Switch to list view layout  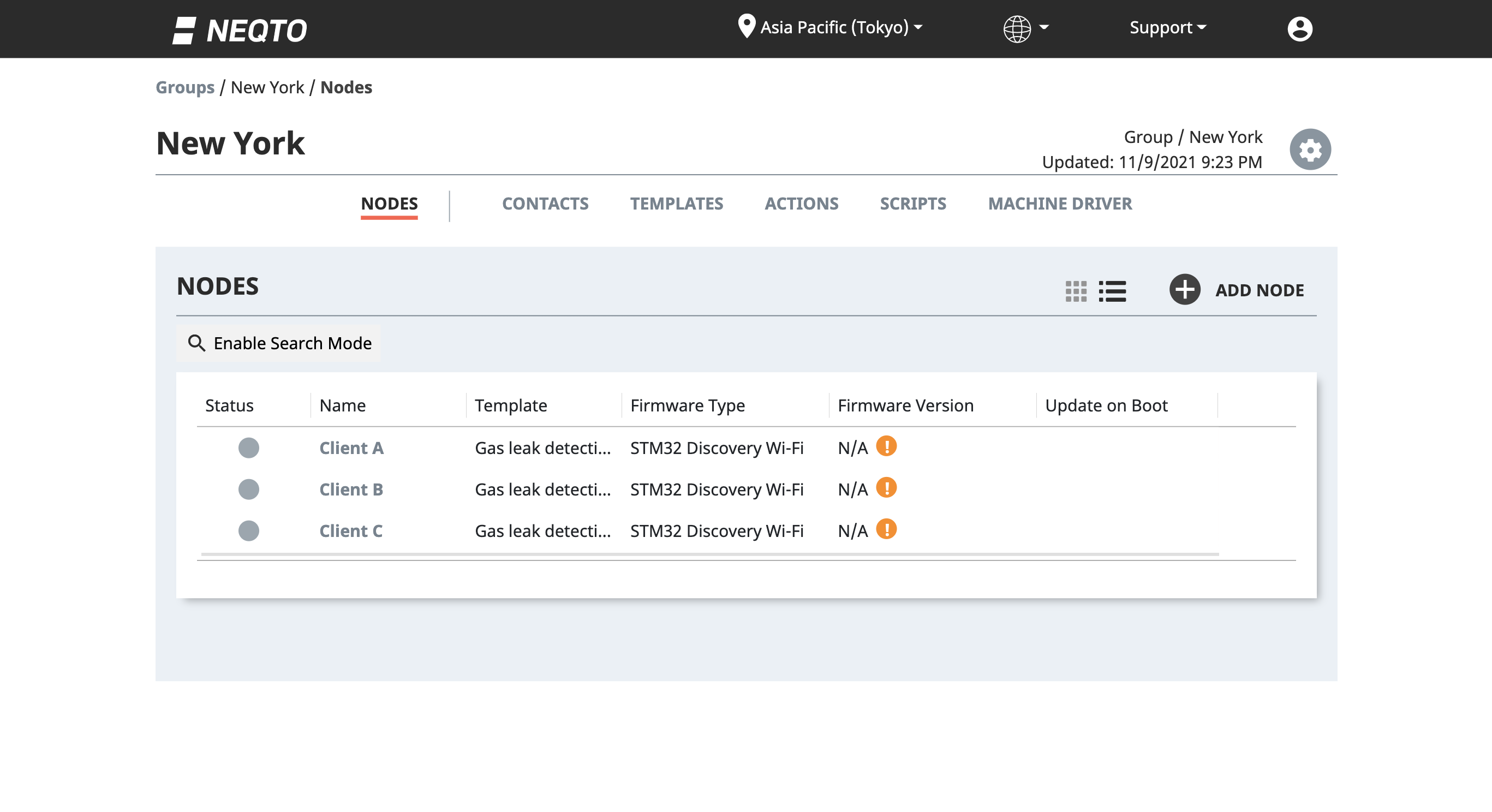tap(1112, 291)
